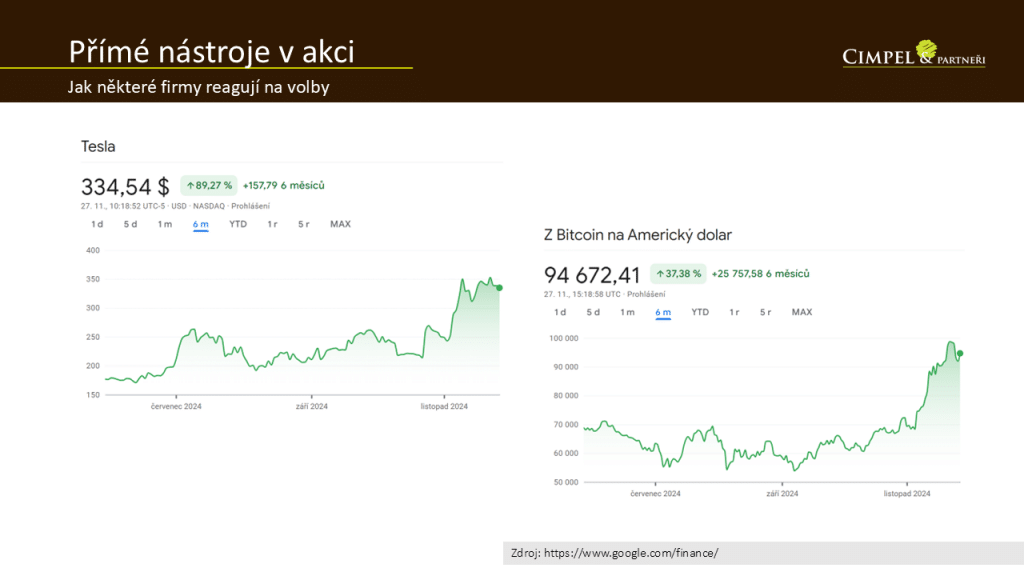Select Bitcoin 1m time range tab
The height and width of the screenshot is (576, 1024).
tap(627, 312)
